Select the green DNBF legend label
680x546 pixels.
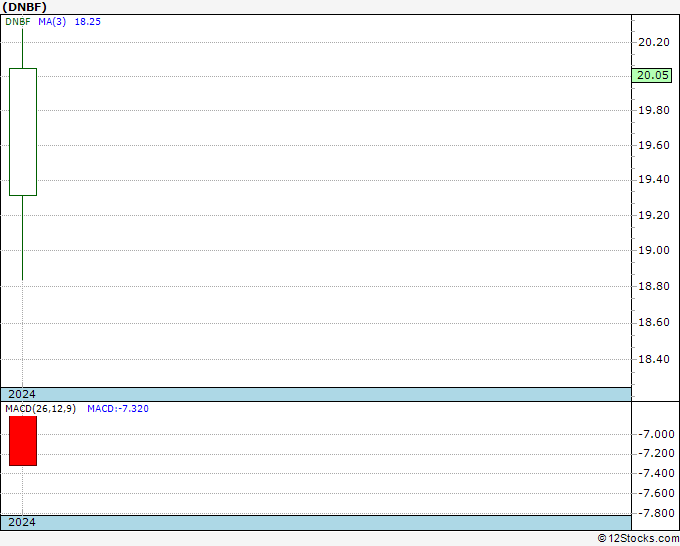pos(18,22)
